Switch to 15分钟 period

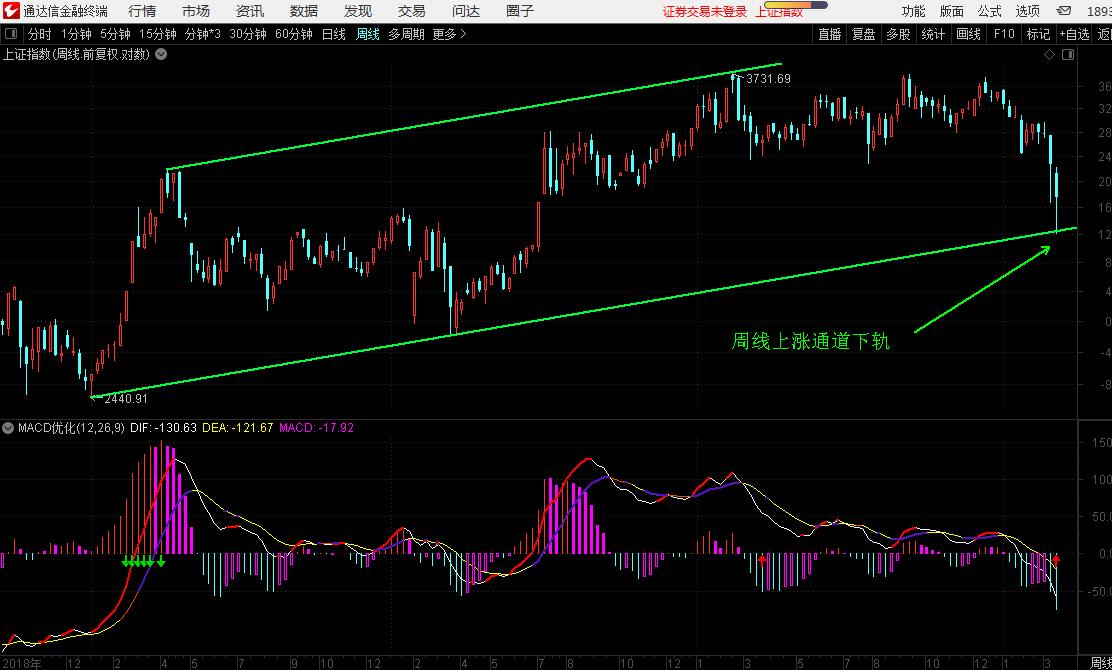tap(157, 34)
